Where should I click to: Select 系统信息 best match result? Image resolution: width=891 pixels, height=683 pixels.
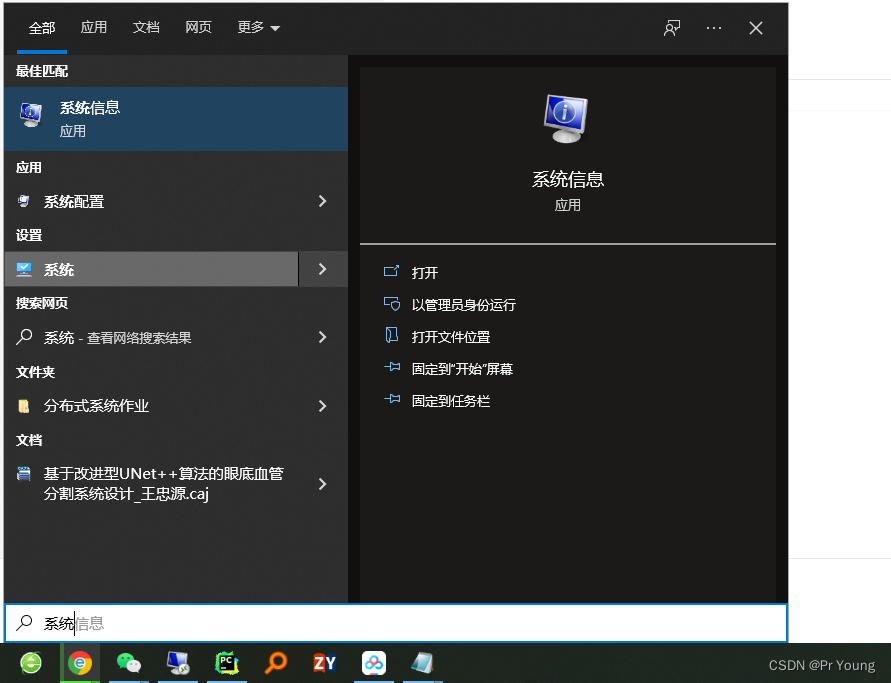(x=176, y=119)
